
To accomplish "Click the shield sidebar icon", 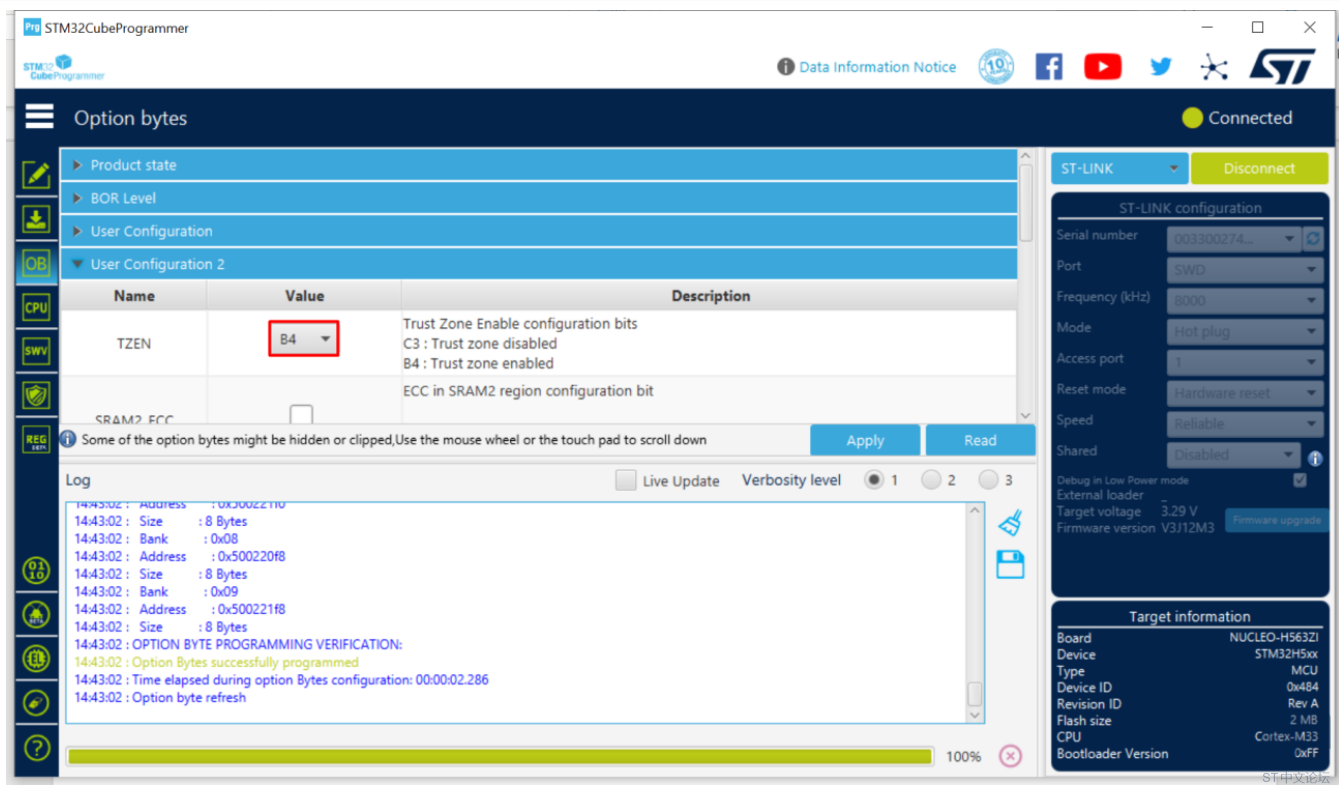I will coord(37,395).
